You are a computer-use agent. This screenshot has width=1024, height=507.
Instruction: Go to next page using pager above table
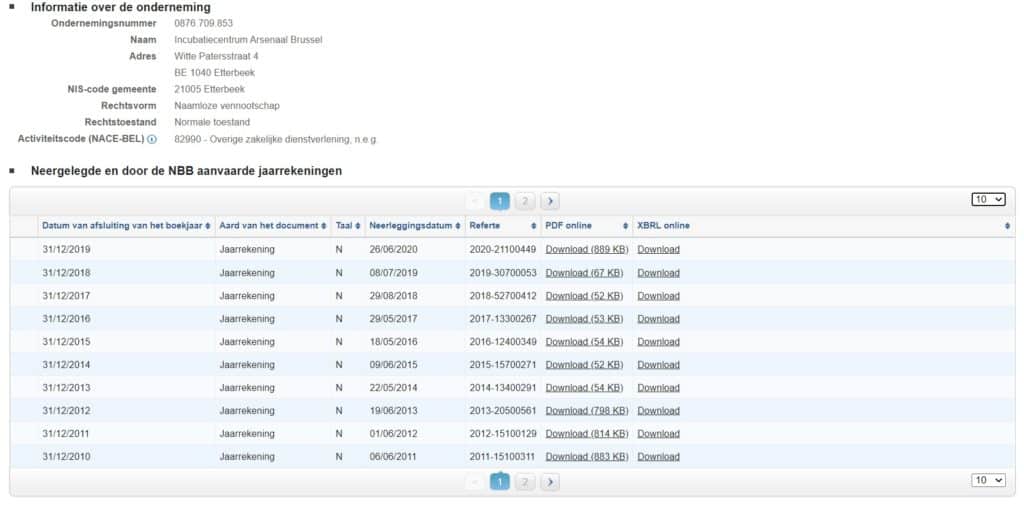[550, 201]
